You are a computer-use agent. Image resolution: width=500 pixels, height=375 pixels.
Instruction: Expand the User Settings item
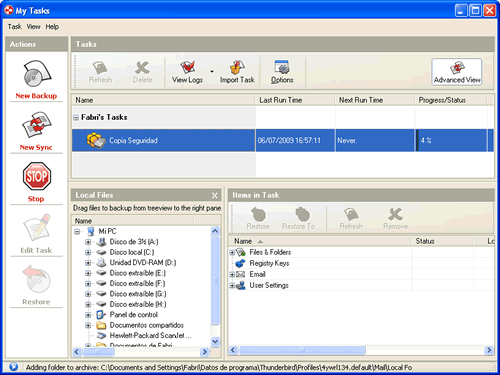point(232,285)
